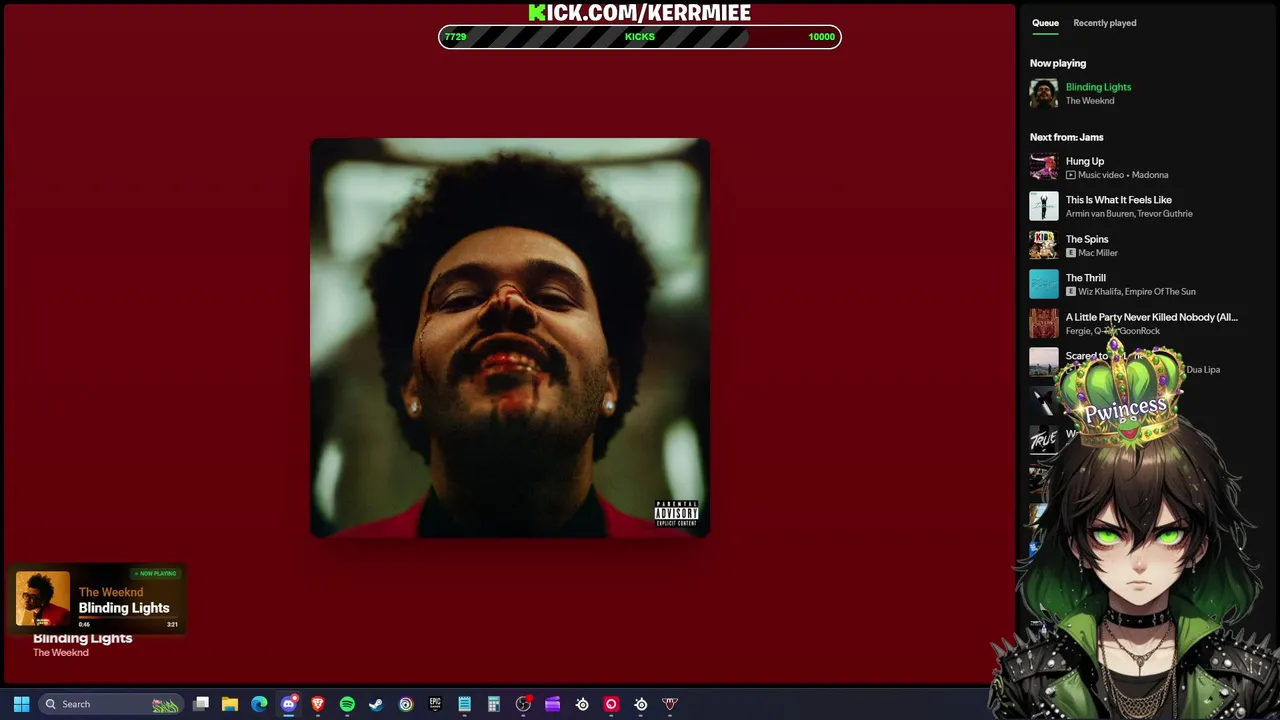Open the red V-shaped taskbar icon
The height and width of the screenshot is (720, 1280).
(x=670, y=704)
